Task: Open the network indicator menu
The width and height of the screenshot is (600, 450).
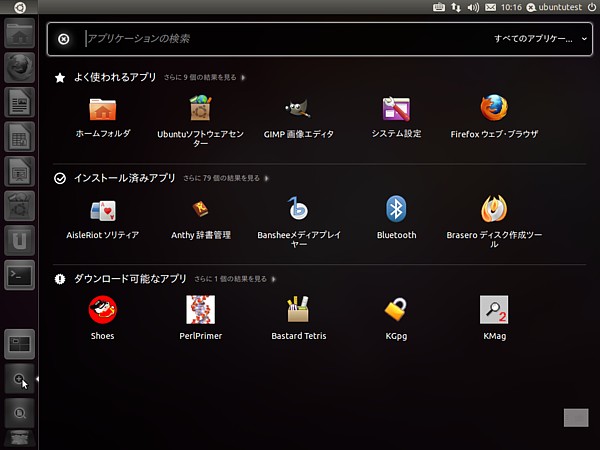Action: pyautogui.click(x=456, y=7)
